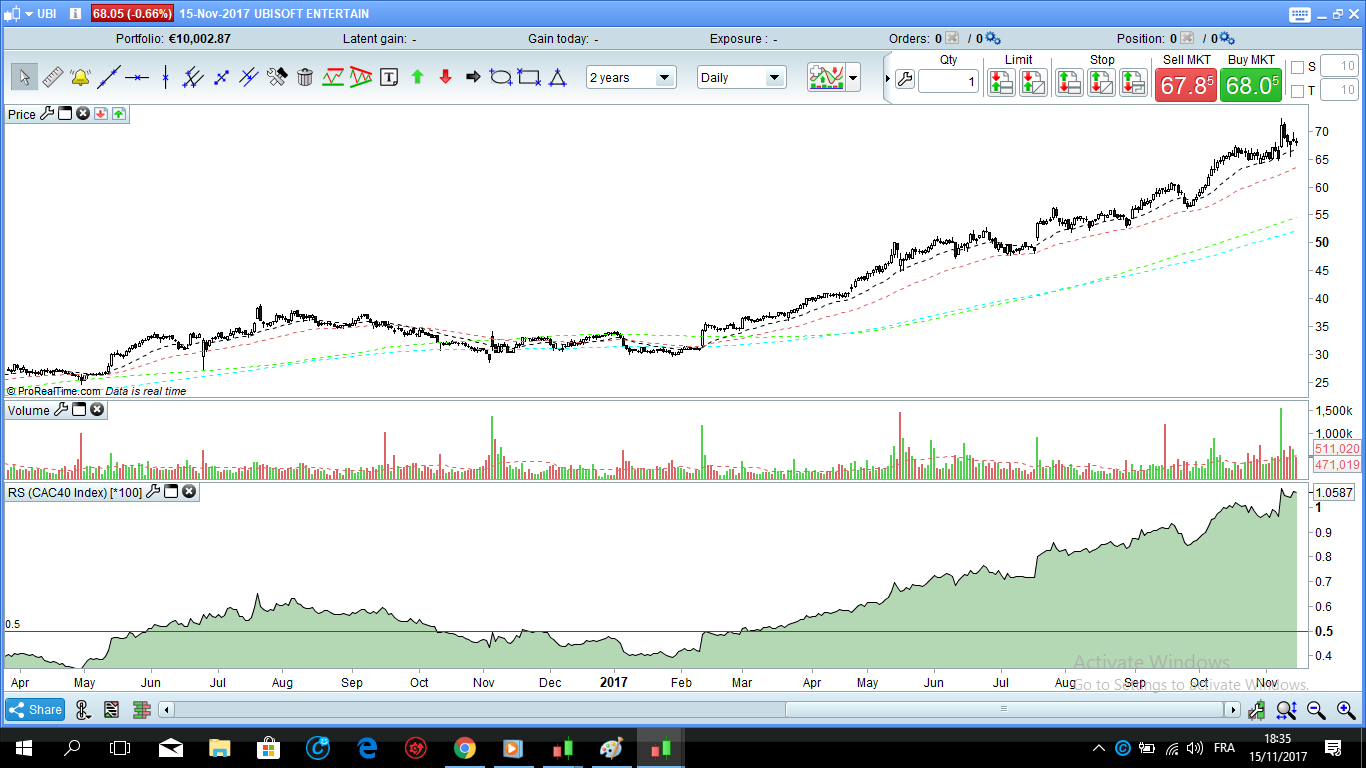Toggle Price panel window maximize icon
The width and height of the screenshot is (1366, 768).
click(65, 114)
